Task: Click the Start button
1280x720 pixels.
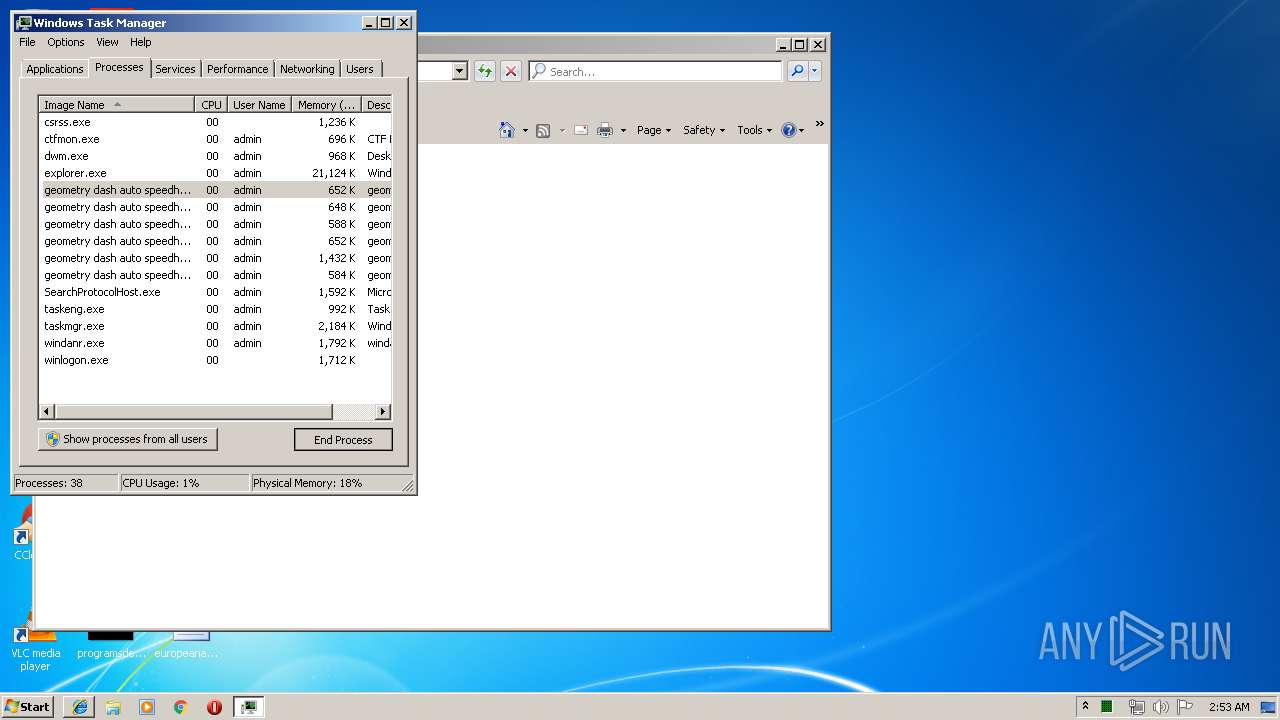Action: click(x=28, y=707)
